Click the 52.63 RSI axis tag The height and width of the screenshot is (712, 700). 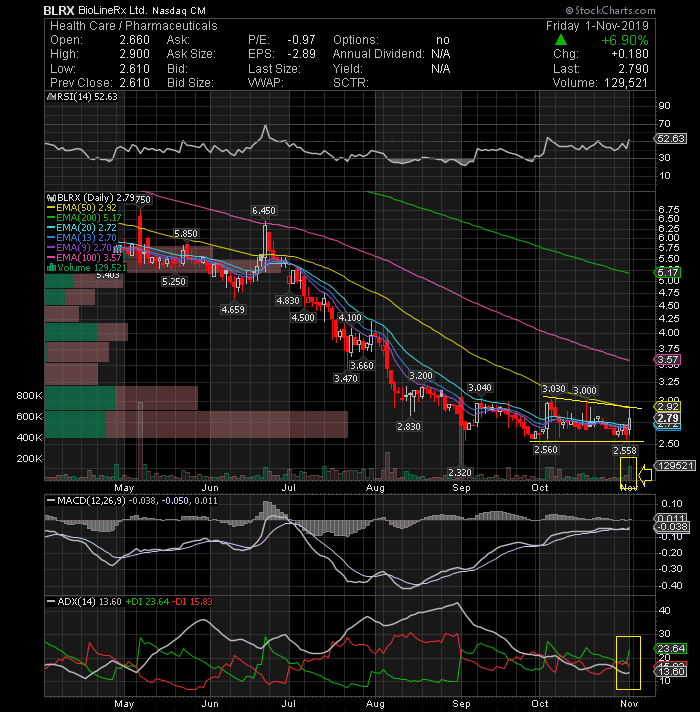[x=670, y=138]
